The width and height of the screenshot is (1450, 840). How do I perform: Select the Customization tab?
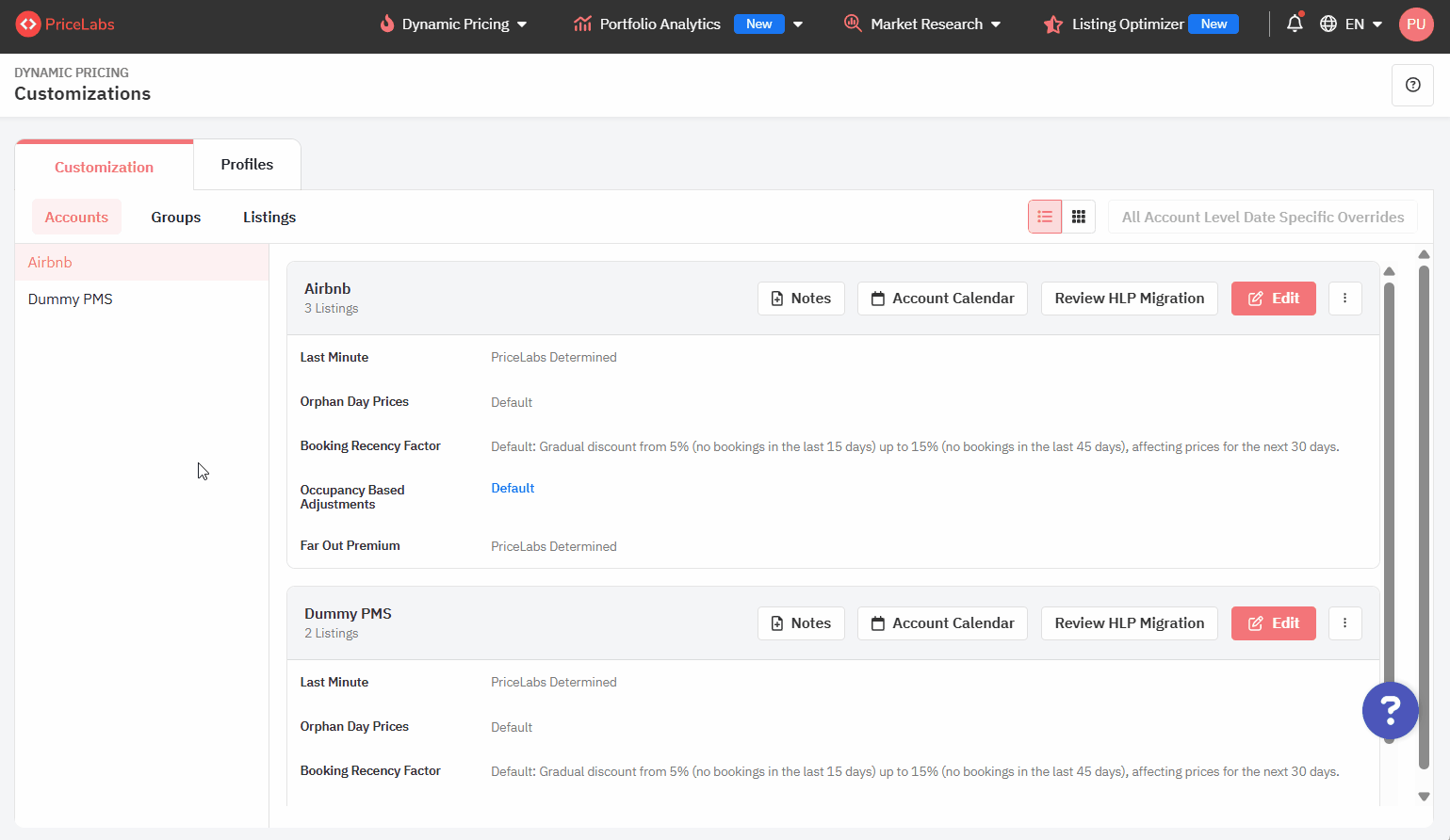pyautogui.click(x=104, y=167)
